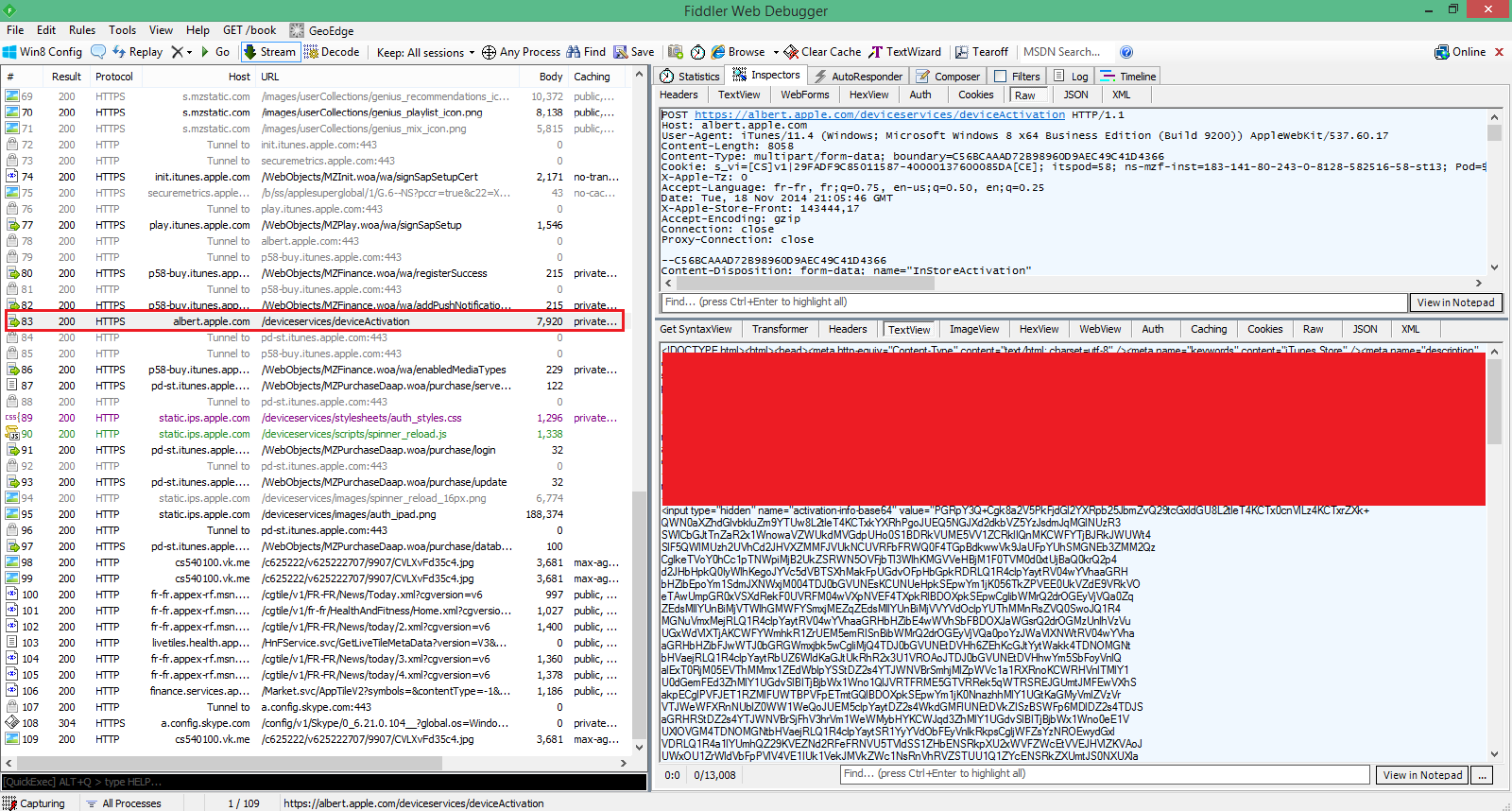Click the camera screenshot icon
This screenshot has width=1512, height=811.
point(676,52)
